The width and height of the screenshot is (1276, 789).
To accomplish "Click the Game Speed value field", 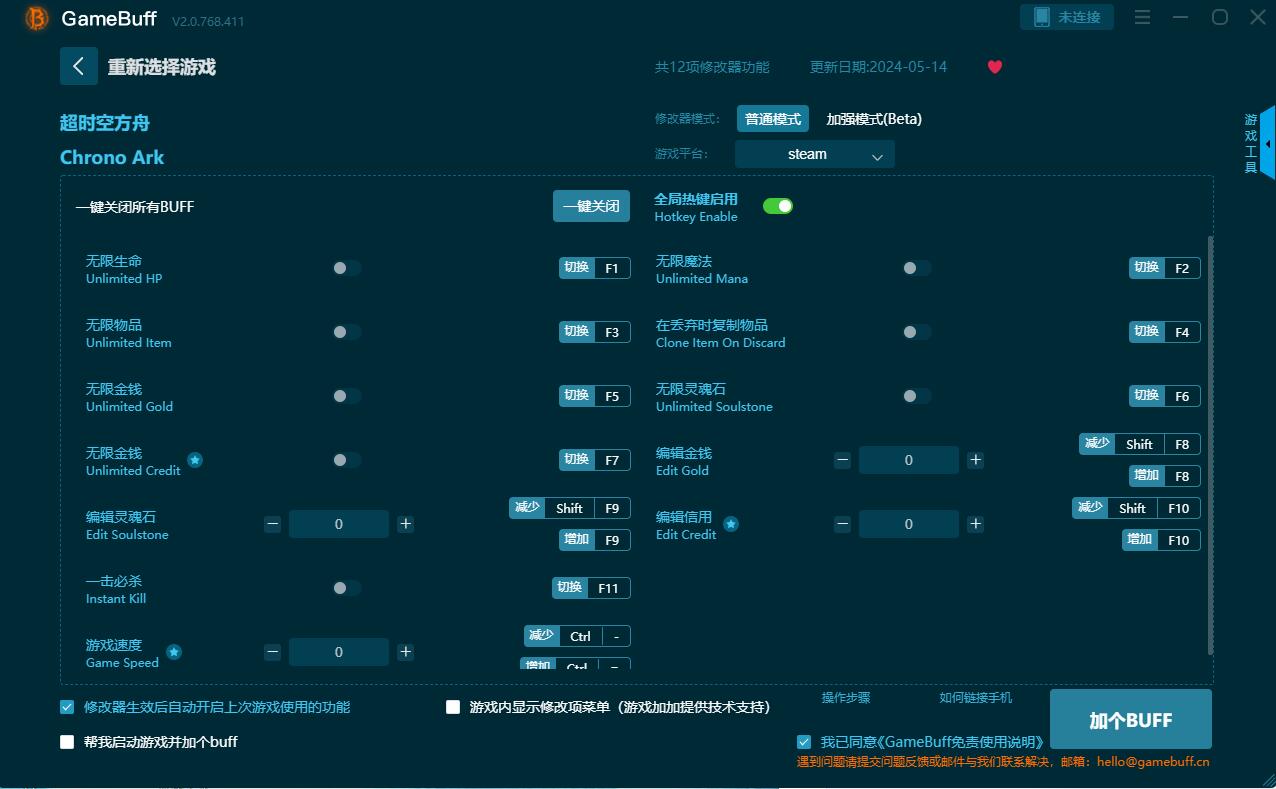I will click(339, 652).
